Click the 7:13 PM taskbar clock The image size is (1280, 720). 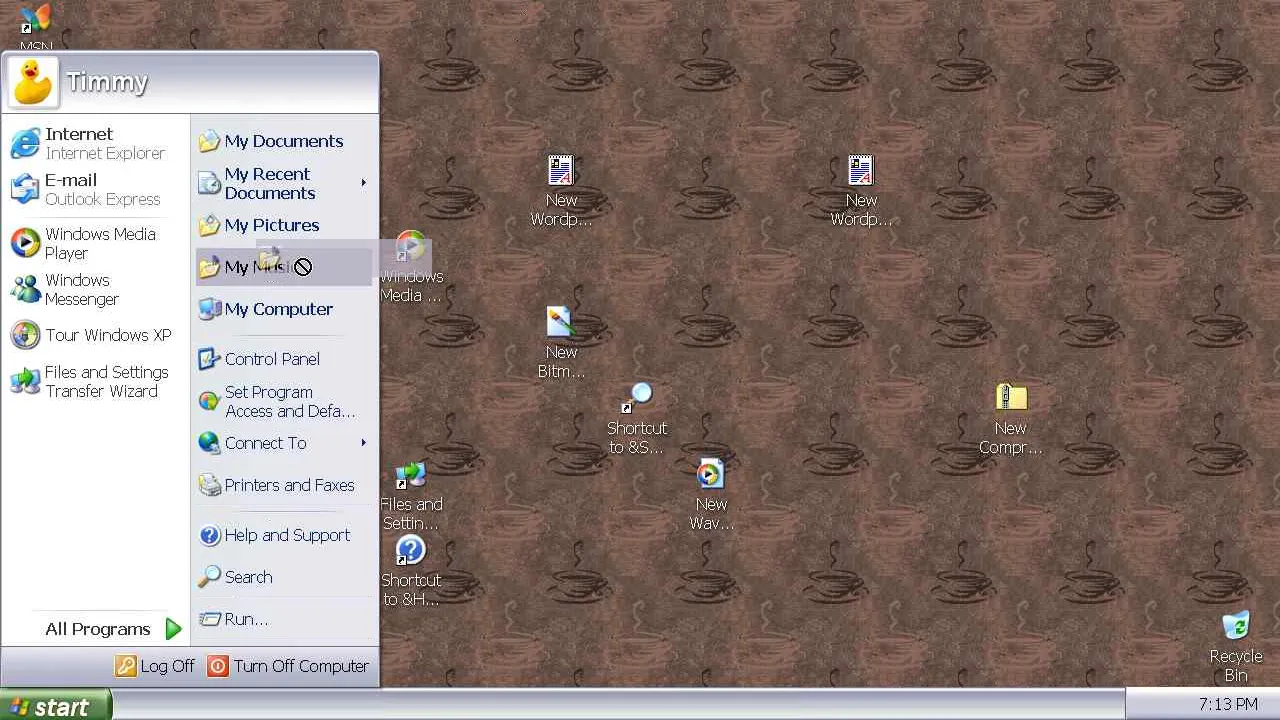coord(1228,705)
